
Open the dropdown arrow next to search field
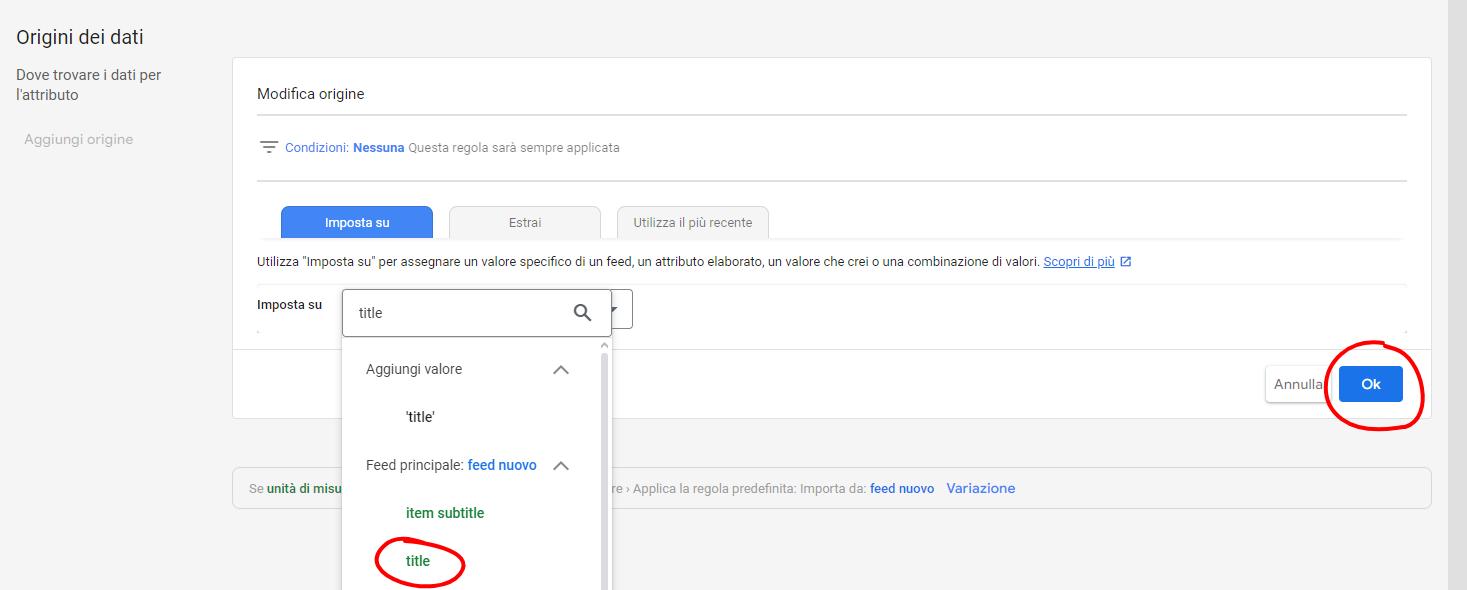[x=620, y=310]
